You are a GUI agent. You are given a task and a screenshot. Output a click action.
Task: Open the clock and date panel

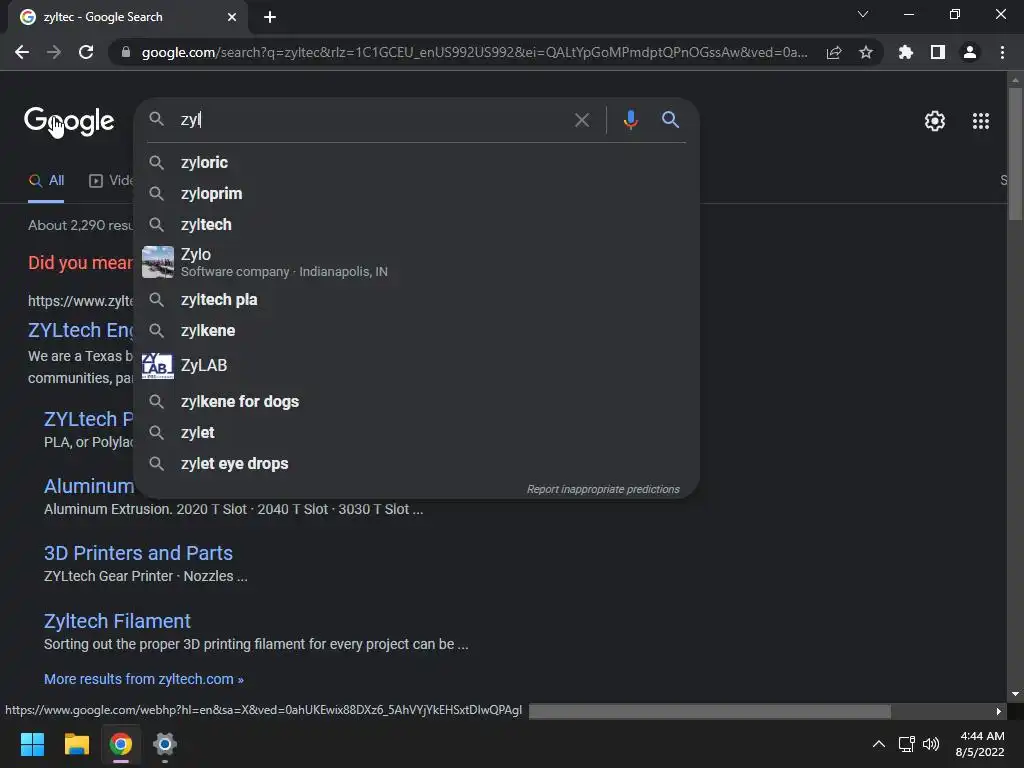point(980,744)
